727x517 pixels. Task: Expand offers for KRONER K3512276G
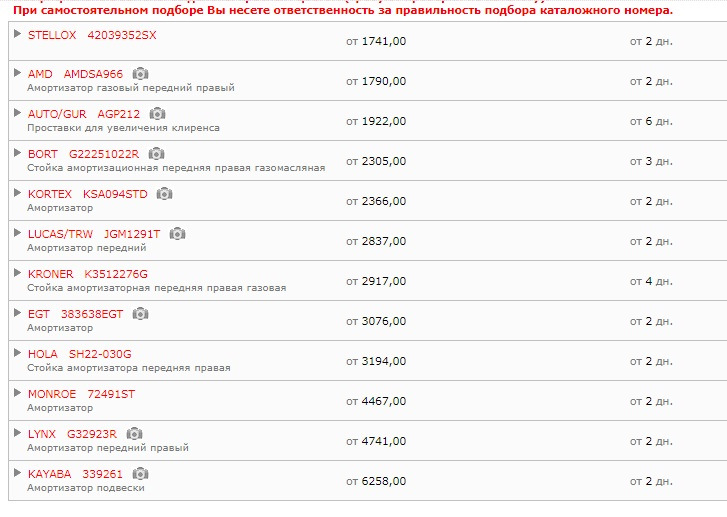pos(18,273)
